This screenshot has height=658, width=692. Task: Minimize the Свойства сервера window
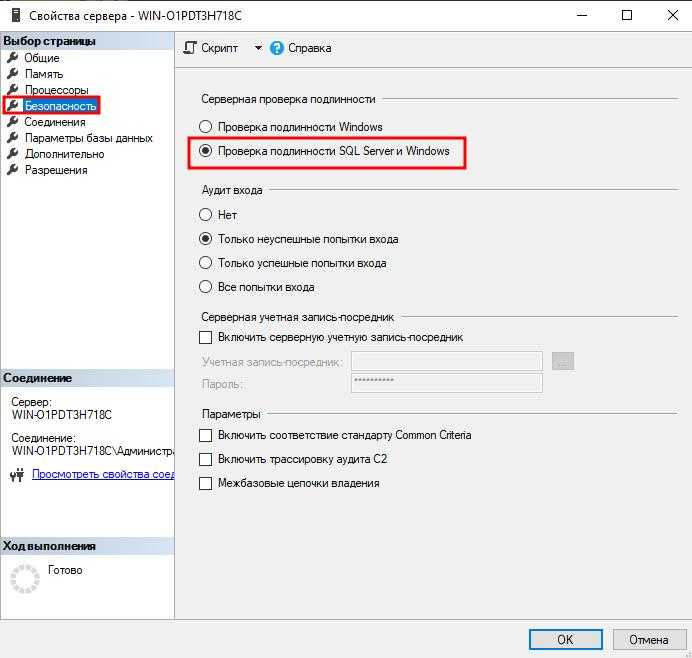[582, 15]
